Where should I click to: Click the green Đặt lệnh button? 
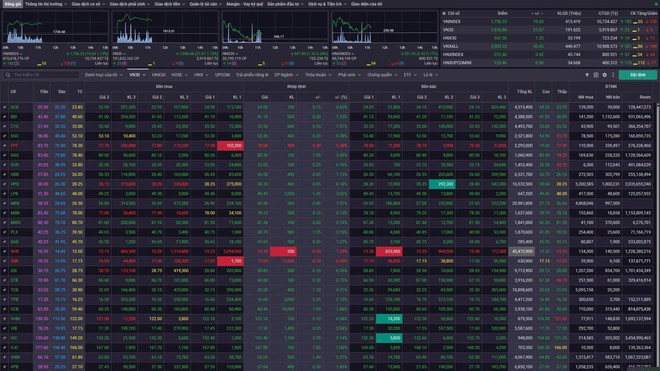point(637,75)
